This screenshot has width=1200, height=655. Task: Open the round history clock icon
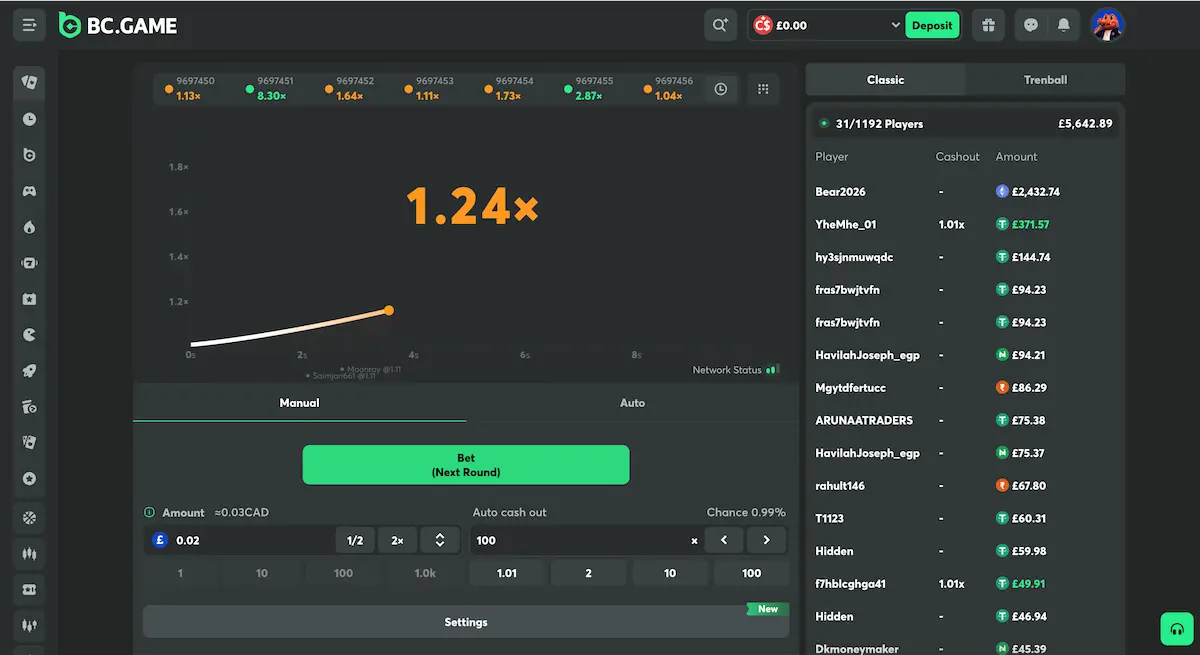(x=721, y=89)
